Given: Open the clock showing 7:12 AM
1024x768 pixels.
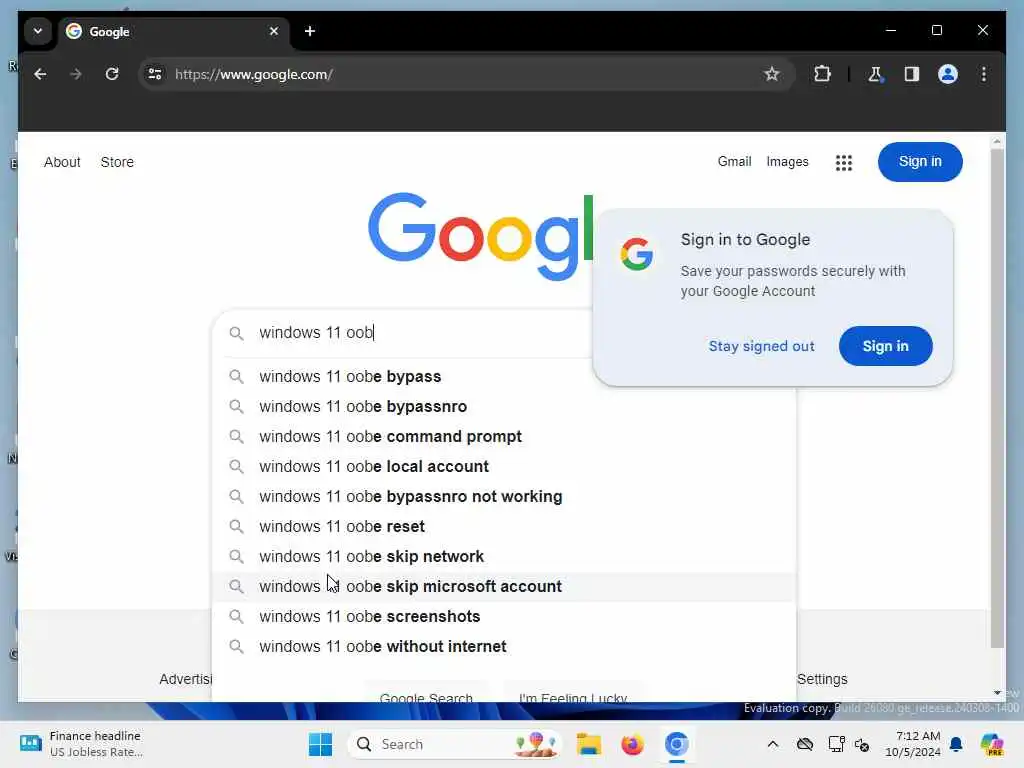Looking at the screenshot, I should 913,744.
